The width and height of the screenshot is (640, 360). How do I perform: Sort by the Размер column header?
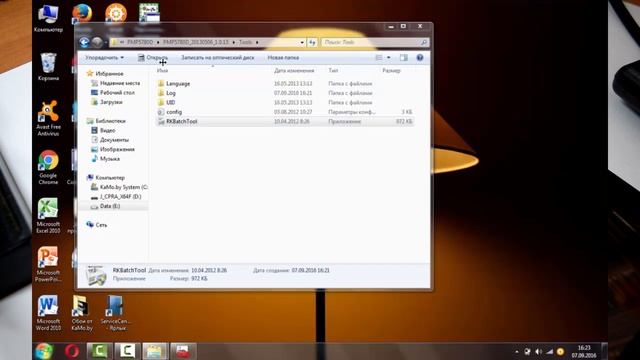pos(391,71)
